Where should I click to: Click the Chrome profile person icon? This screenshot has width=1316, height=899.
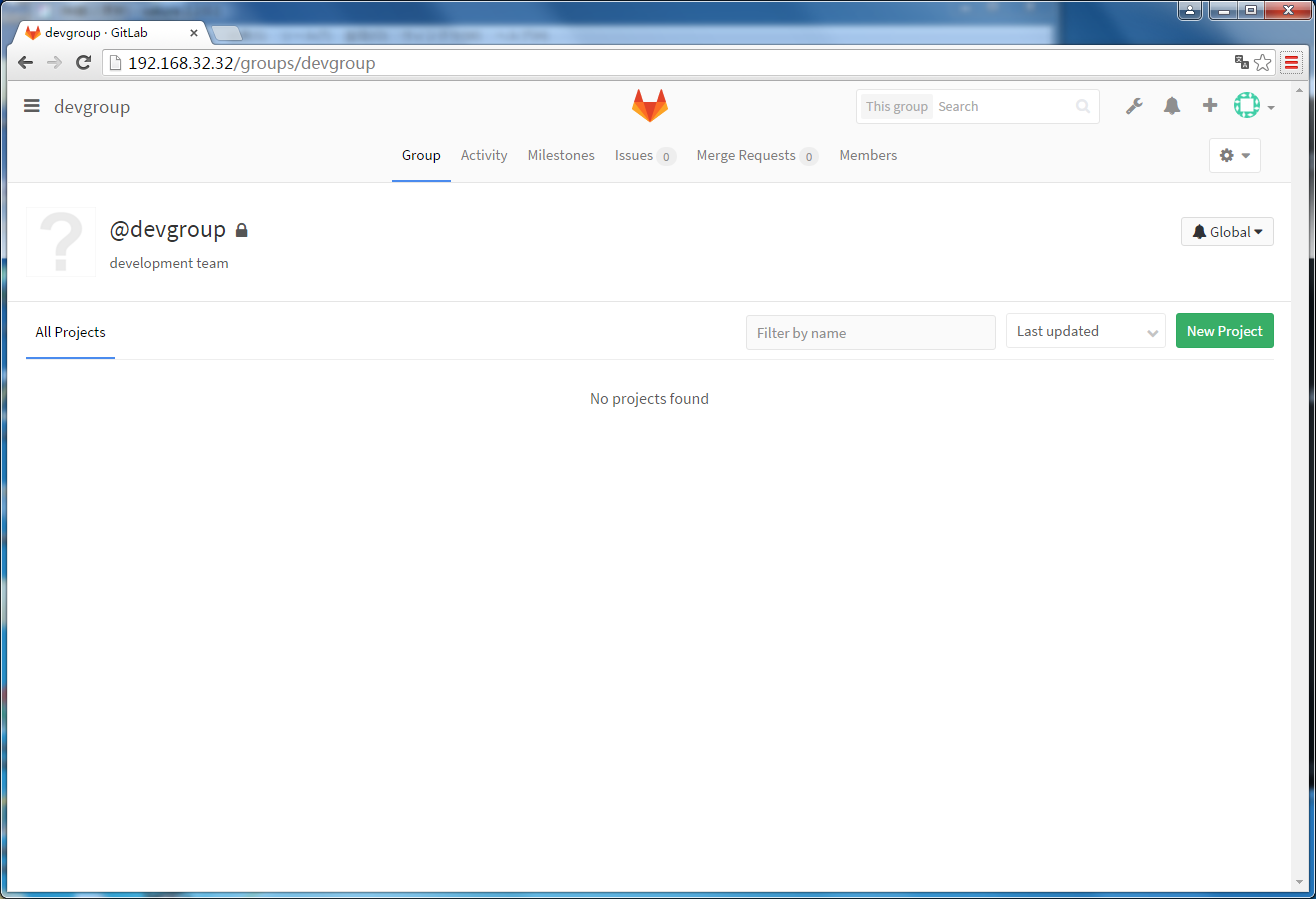click(x=1190, y=10)
